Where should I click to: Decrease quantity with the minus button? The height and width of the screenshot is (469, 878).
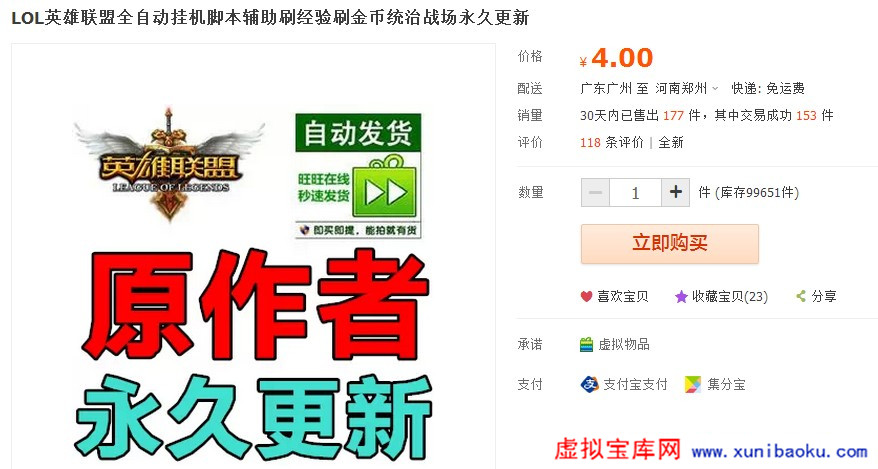click(595, 193)
